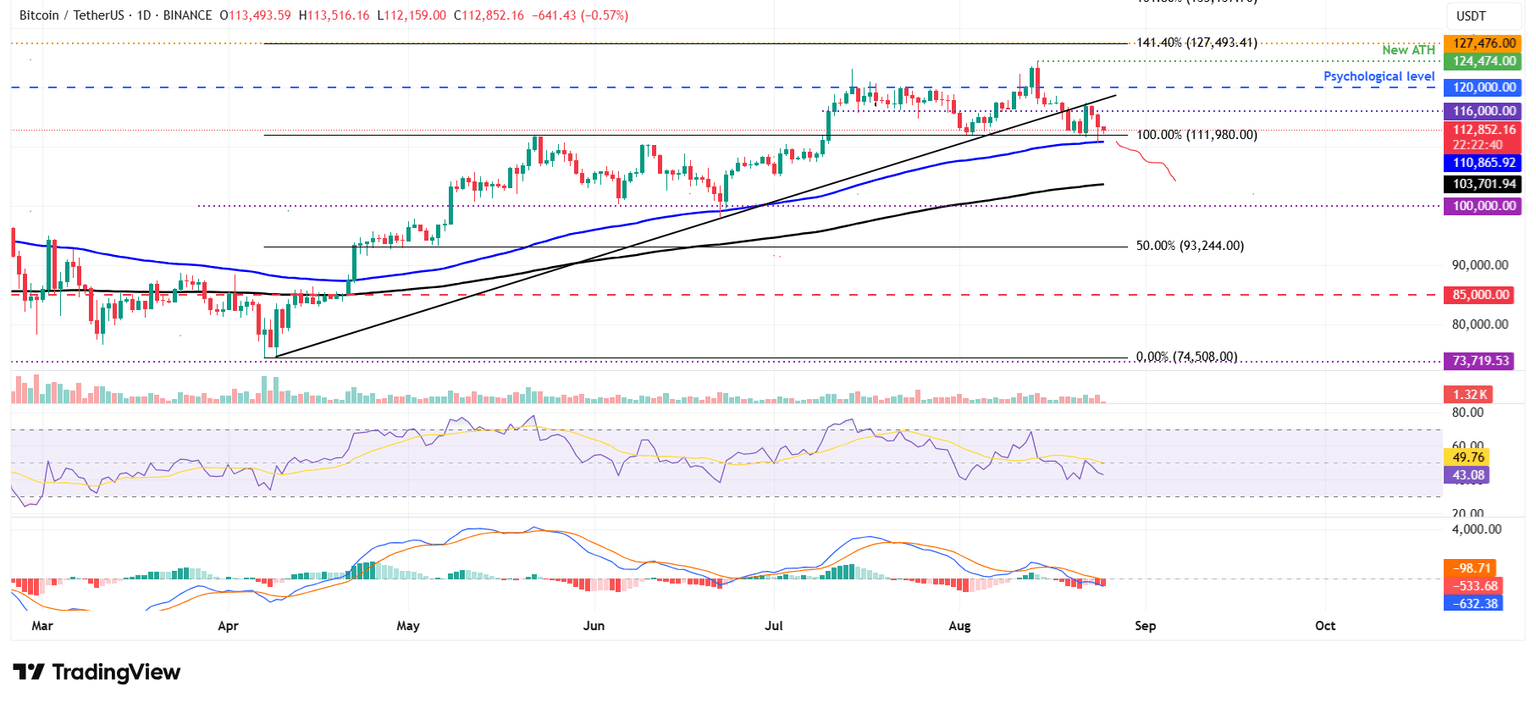Click the purple 116,000.00 price tag
The height and width of the screenshot is (704, 1536).
tap(1483, 111)
